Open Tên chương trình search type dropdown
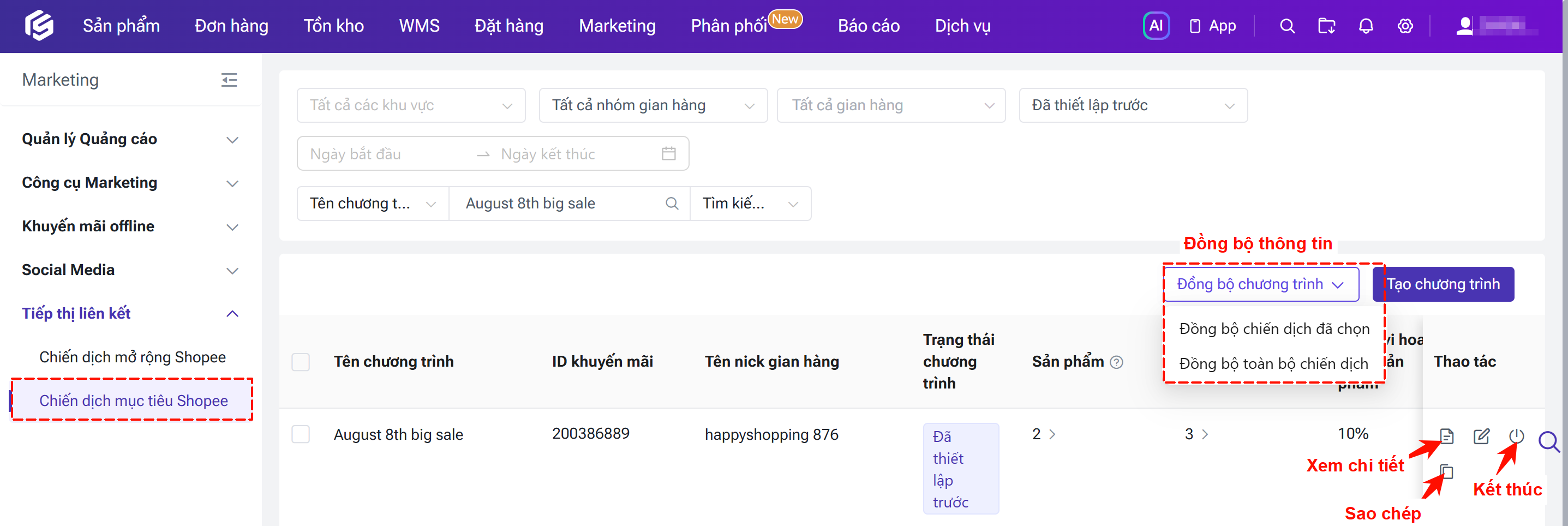 [x=373, y=204]
